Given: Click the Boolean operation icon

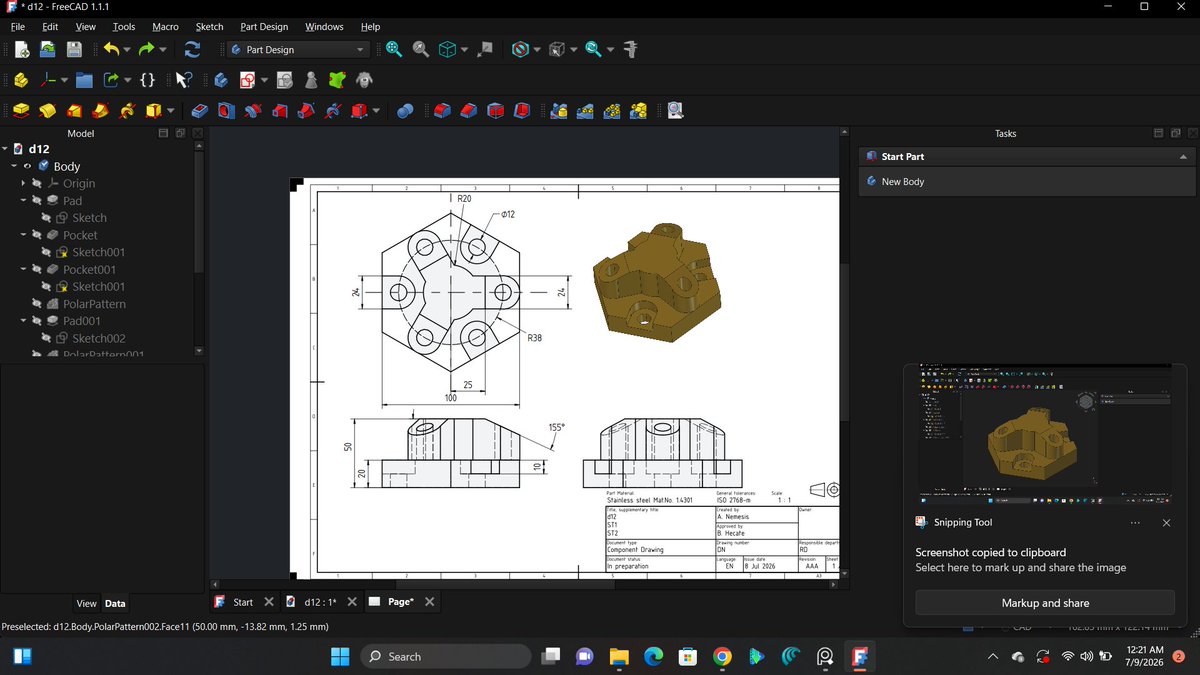Looking at the screenshot, I should (x=405, y=111).
